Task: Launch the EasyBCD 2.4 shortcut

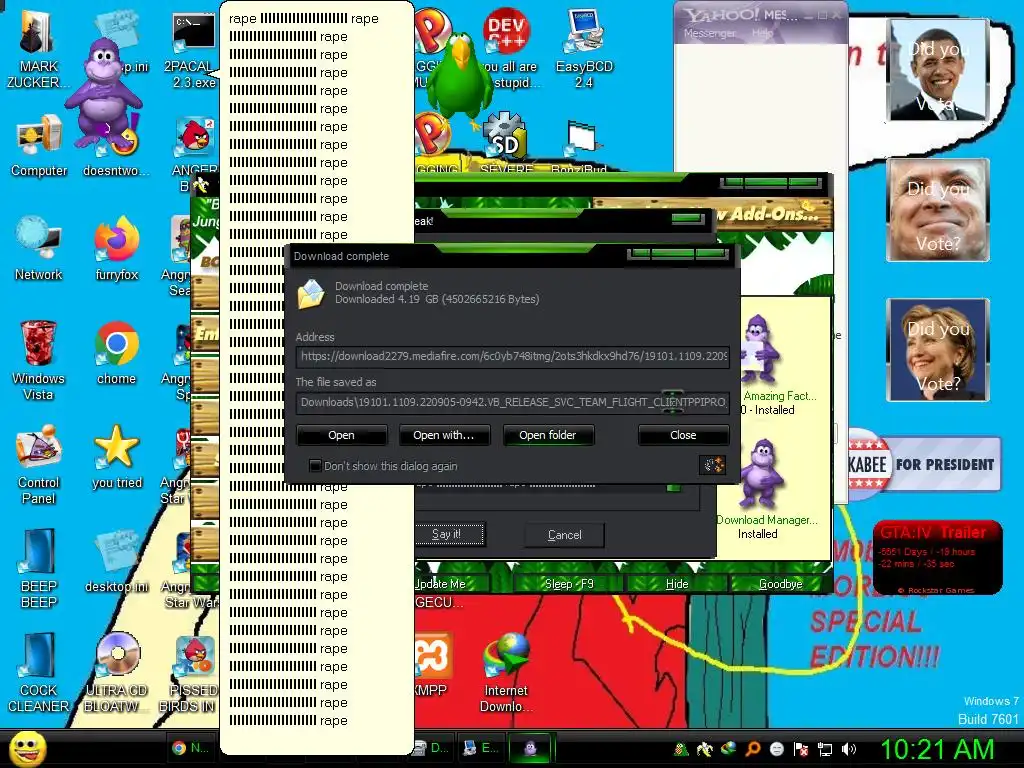Action: 584,49
